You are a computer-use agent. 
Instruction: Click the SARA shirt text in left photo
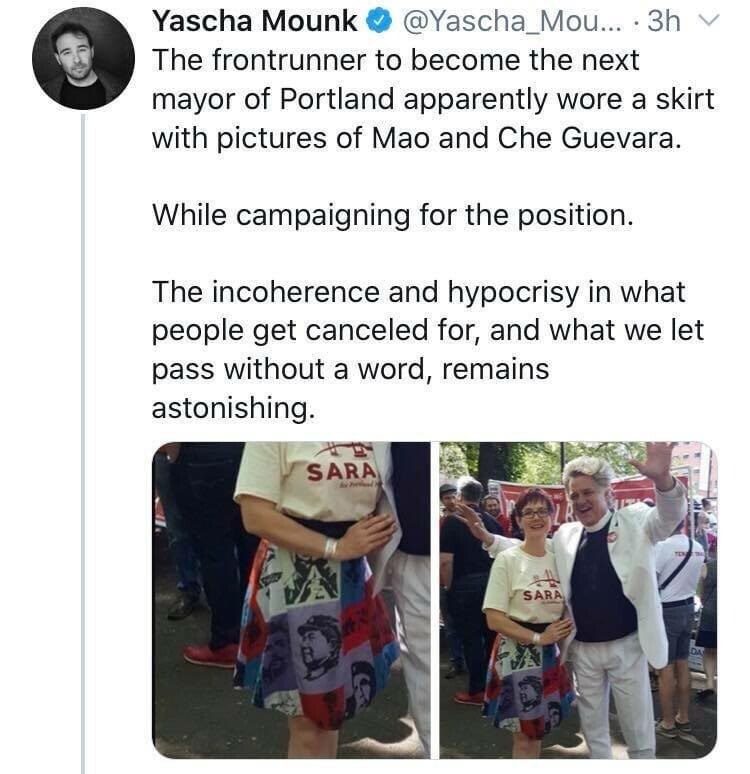click(x=341, y=470)
